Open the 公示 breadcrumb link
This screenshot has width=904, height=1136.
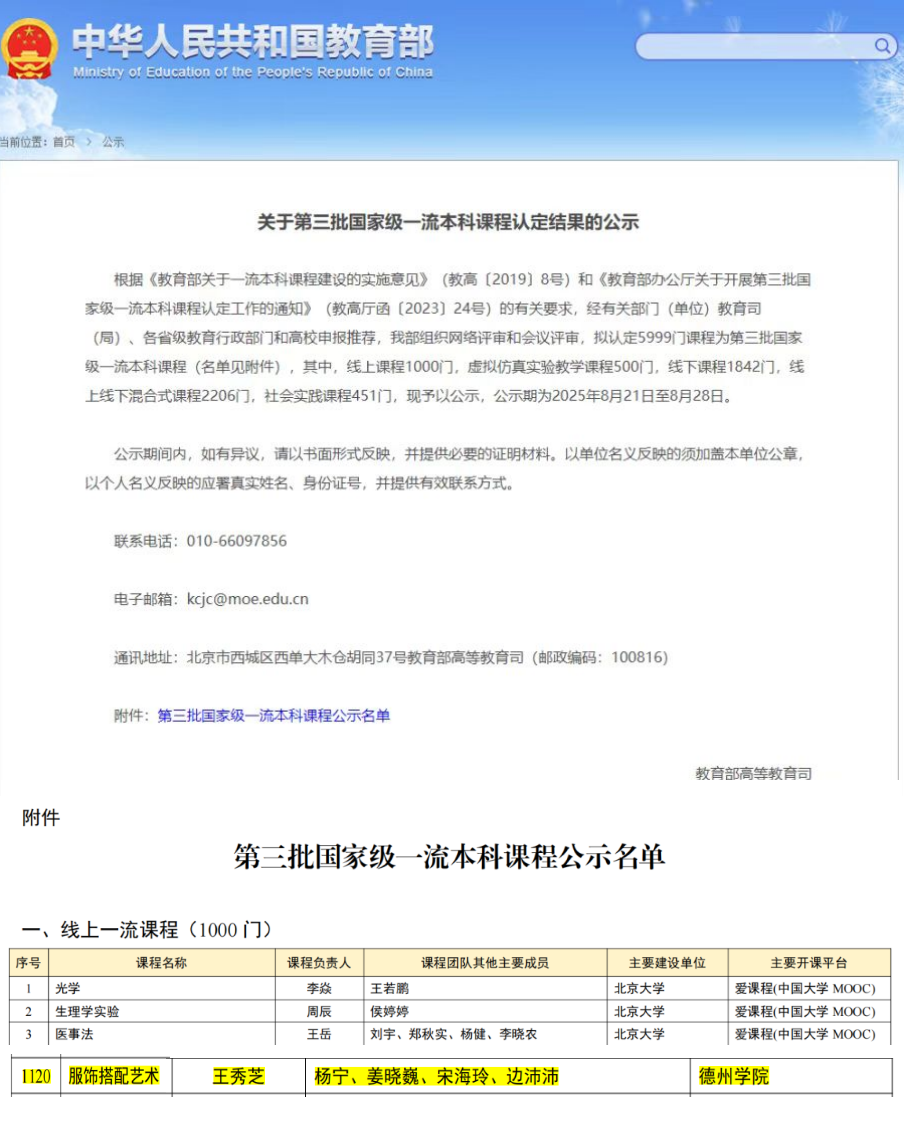(x=113, y=142)
